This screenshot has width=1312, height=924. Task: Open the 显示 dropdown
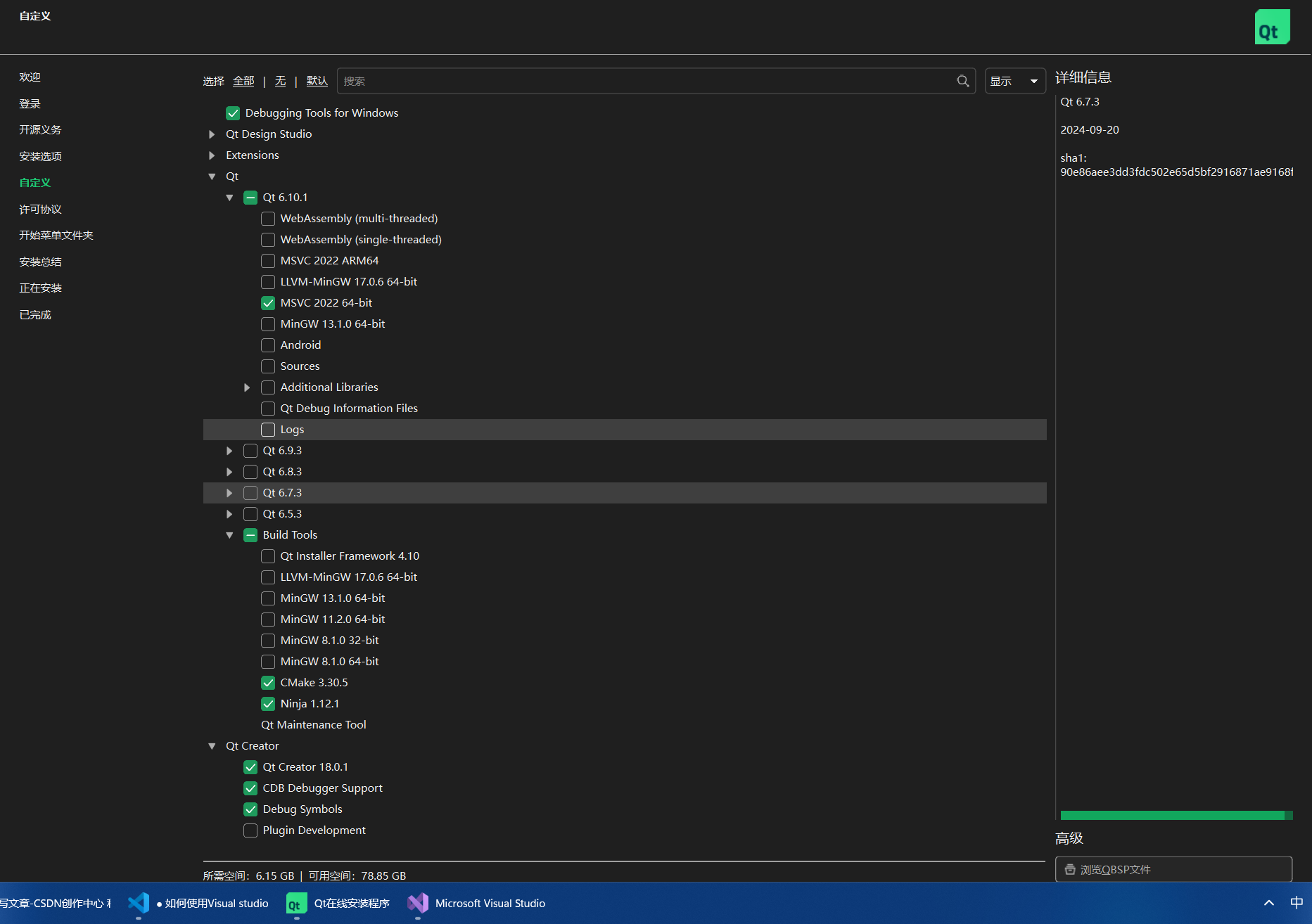click(x=1014, y=81)
